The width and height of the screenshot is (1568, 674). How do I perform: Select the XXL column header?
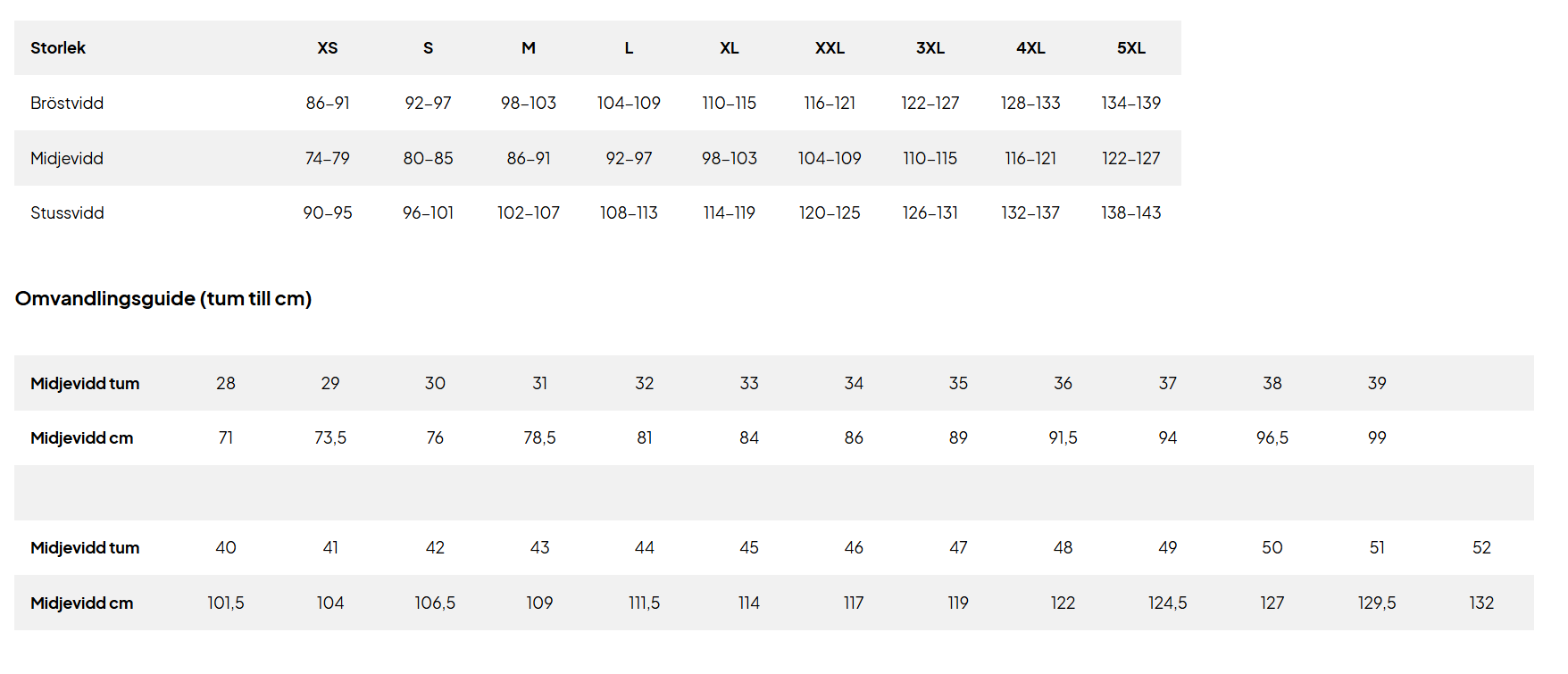click(830, 48)
